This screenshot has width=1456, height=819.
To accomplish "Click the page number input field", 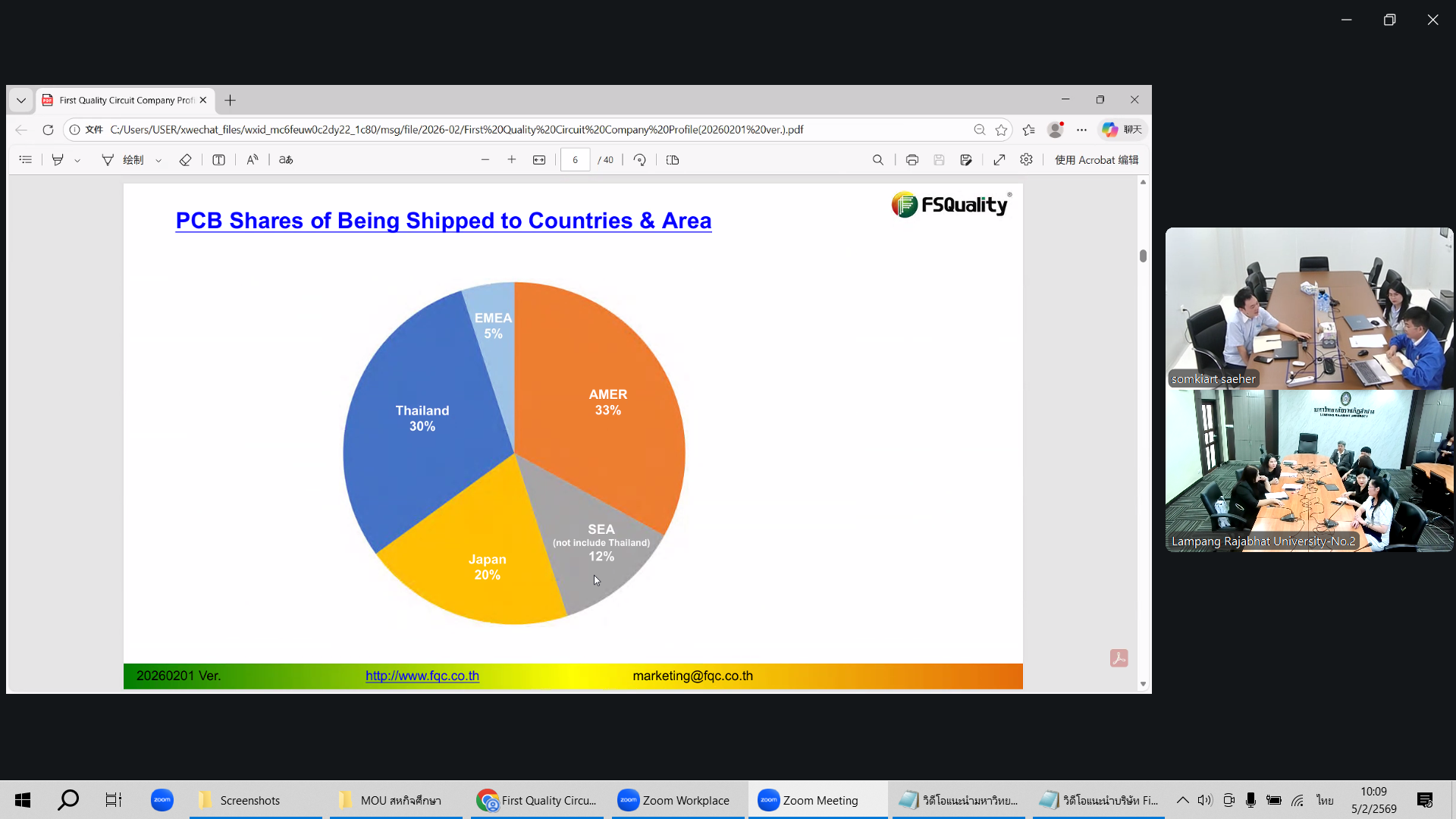I will 576,160.
